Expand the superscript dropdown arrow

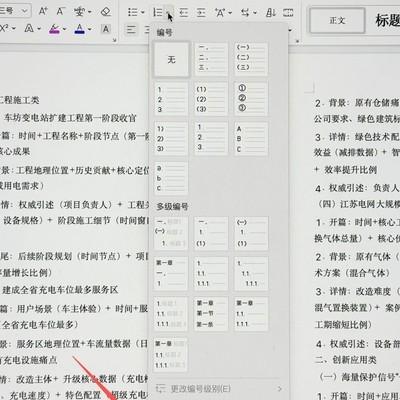pyautogui.click(x=14, y=29)
